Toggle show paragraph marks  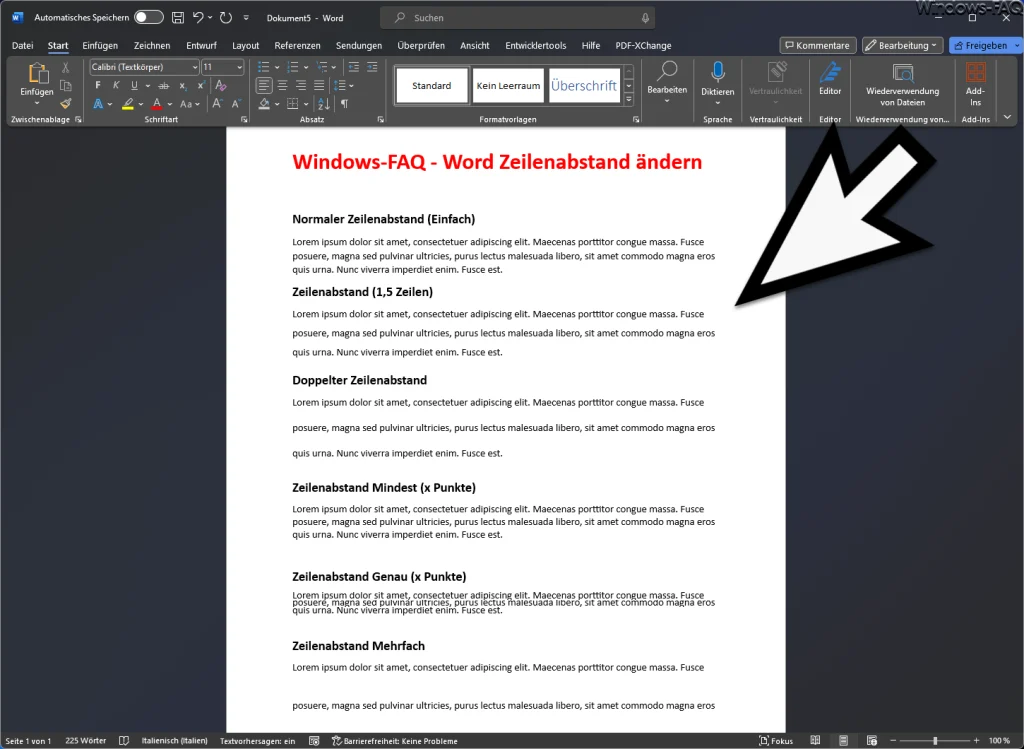(x=344, y=104)
